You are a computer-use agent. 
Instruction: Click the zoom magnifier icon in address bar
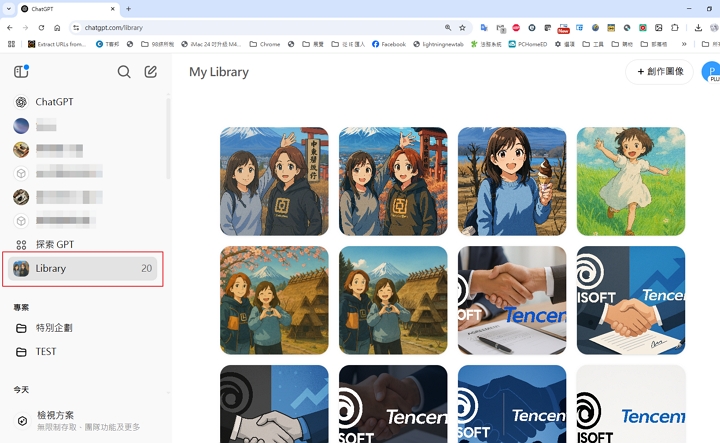[448, 28]
